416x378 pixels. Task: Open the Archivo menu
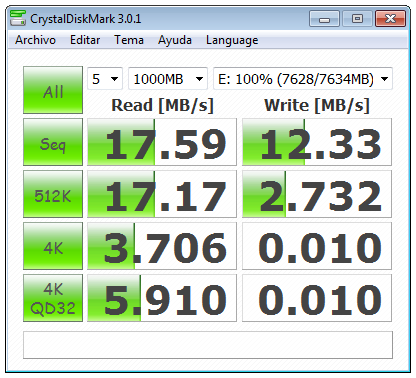(35, 40)
